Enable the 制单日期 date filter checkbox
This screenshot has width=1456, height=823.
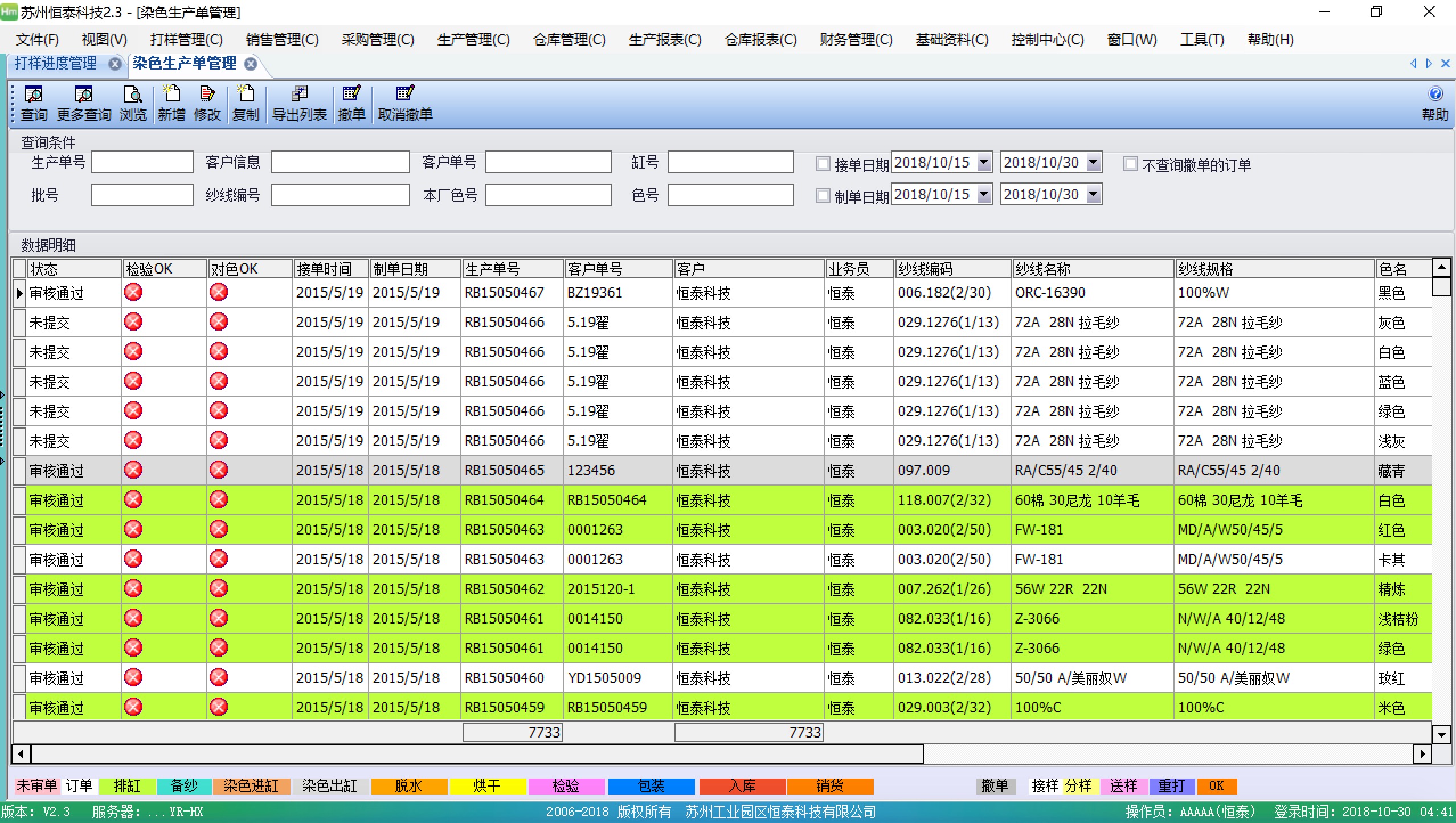pos(823,195)
